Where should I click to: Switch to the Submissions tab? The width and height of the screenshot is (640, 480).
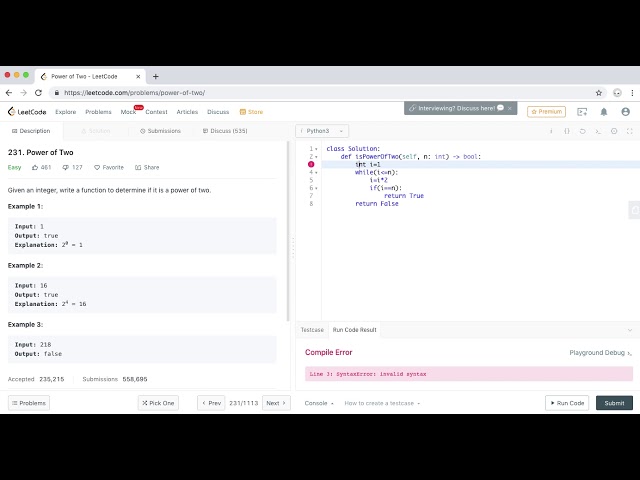point(160,131)
